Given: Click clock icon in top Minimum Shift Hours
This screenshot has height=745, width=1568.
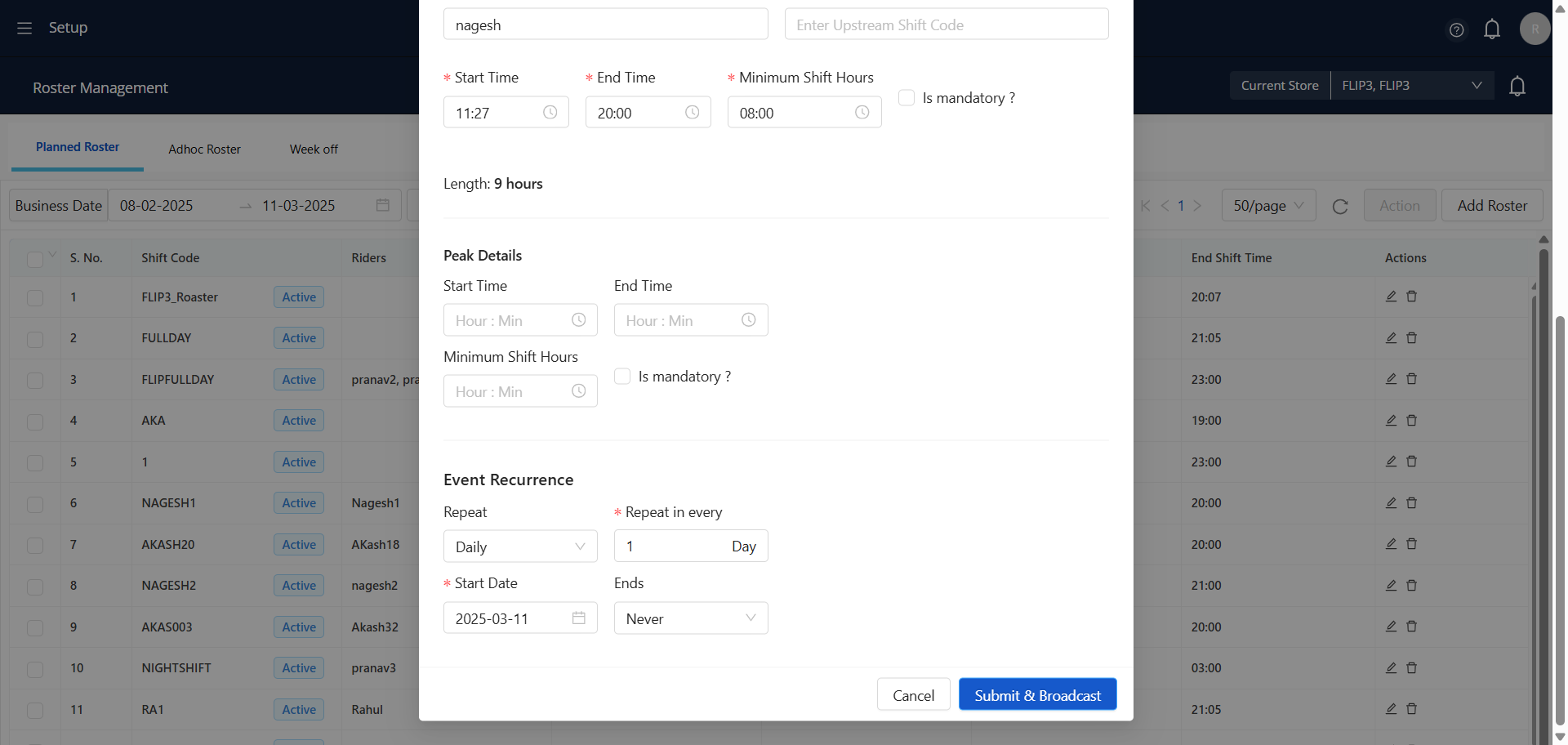Looking at the screenshot, I should tap(862, 112).
